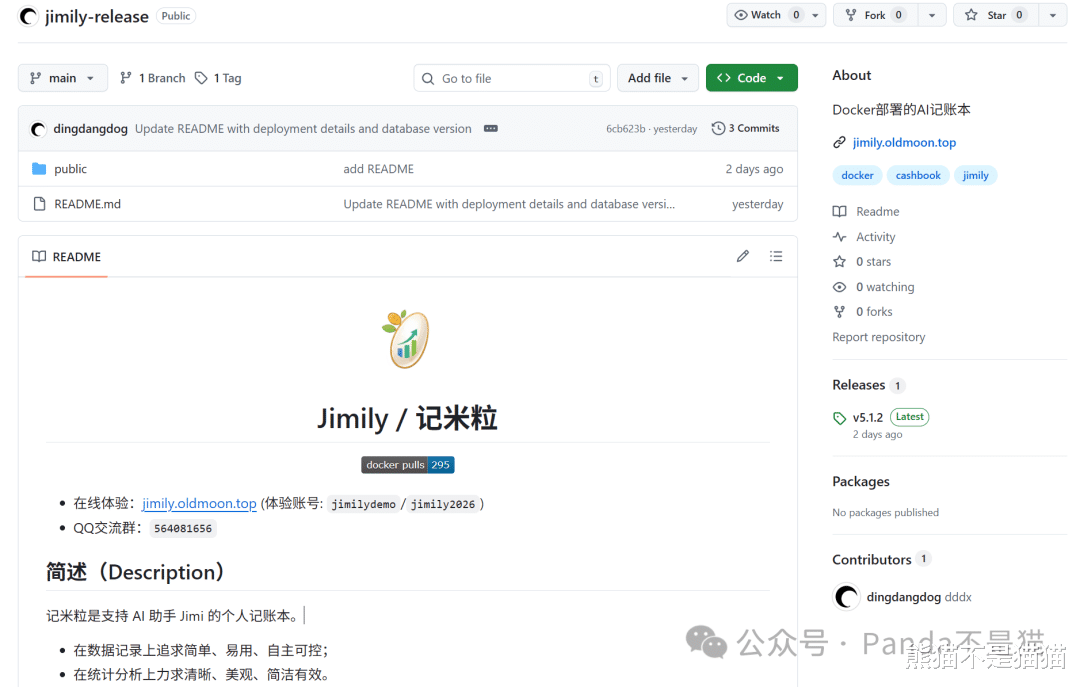Open the green Code dropdown
1080x687 pixels.
tap(751, 79)
